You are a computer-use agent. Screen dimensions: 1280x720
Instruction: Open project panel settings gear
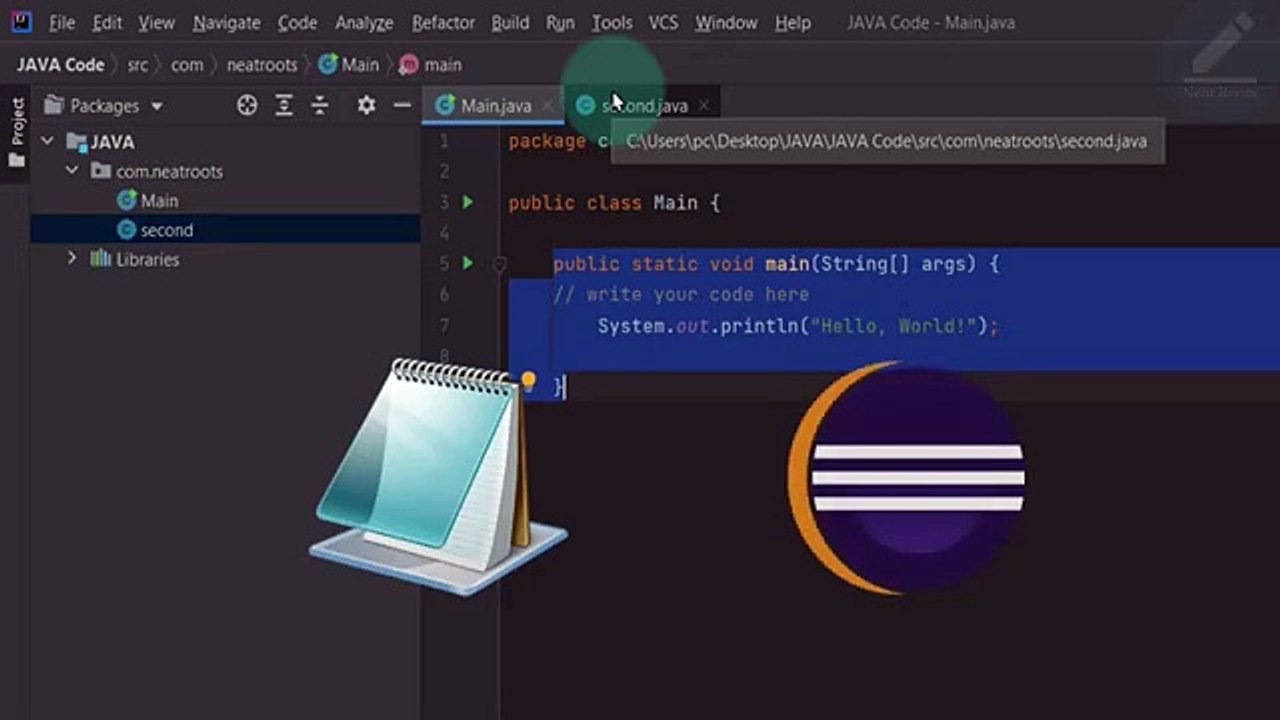pyautogui.click(x=366, y=105)
